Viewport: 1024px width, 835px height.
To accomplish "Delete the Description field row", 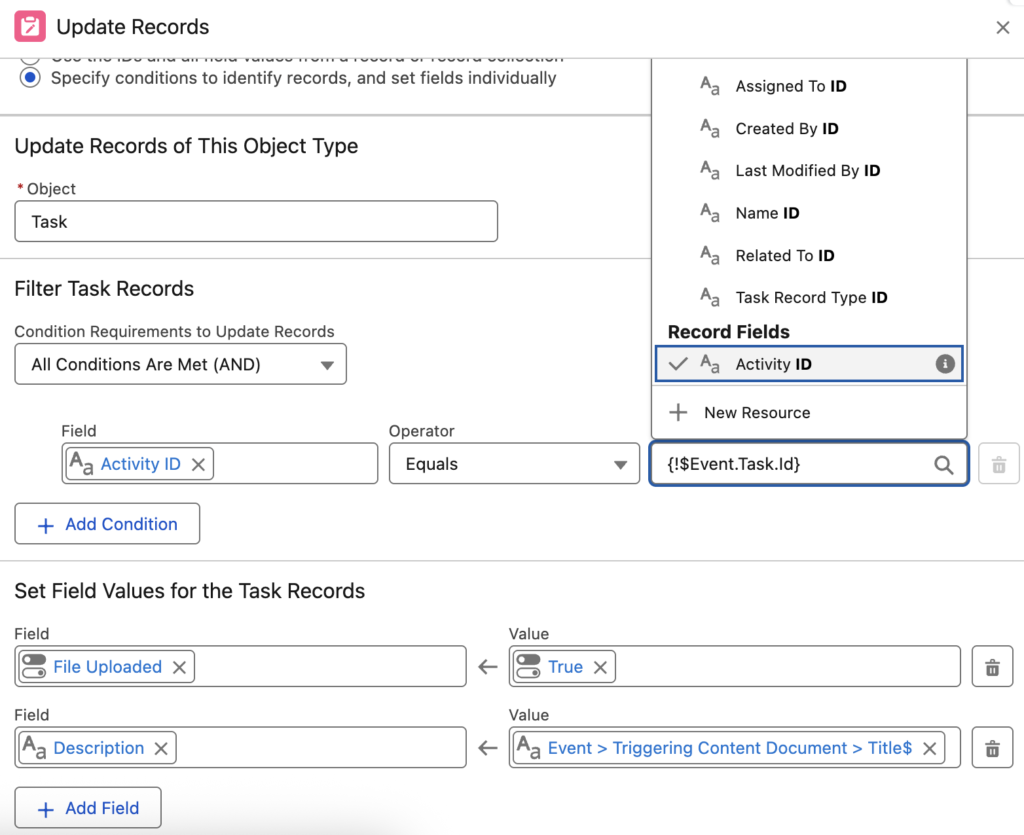I will click(x=992, y=748).
